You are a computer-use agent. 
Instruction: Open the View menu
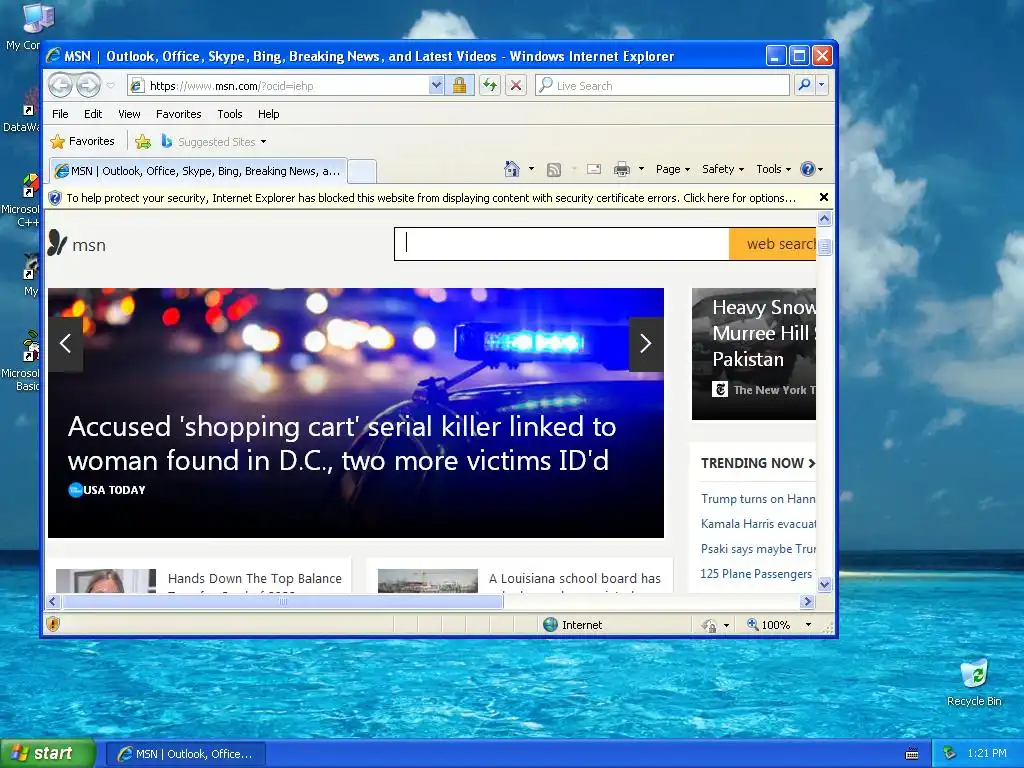129,114
